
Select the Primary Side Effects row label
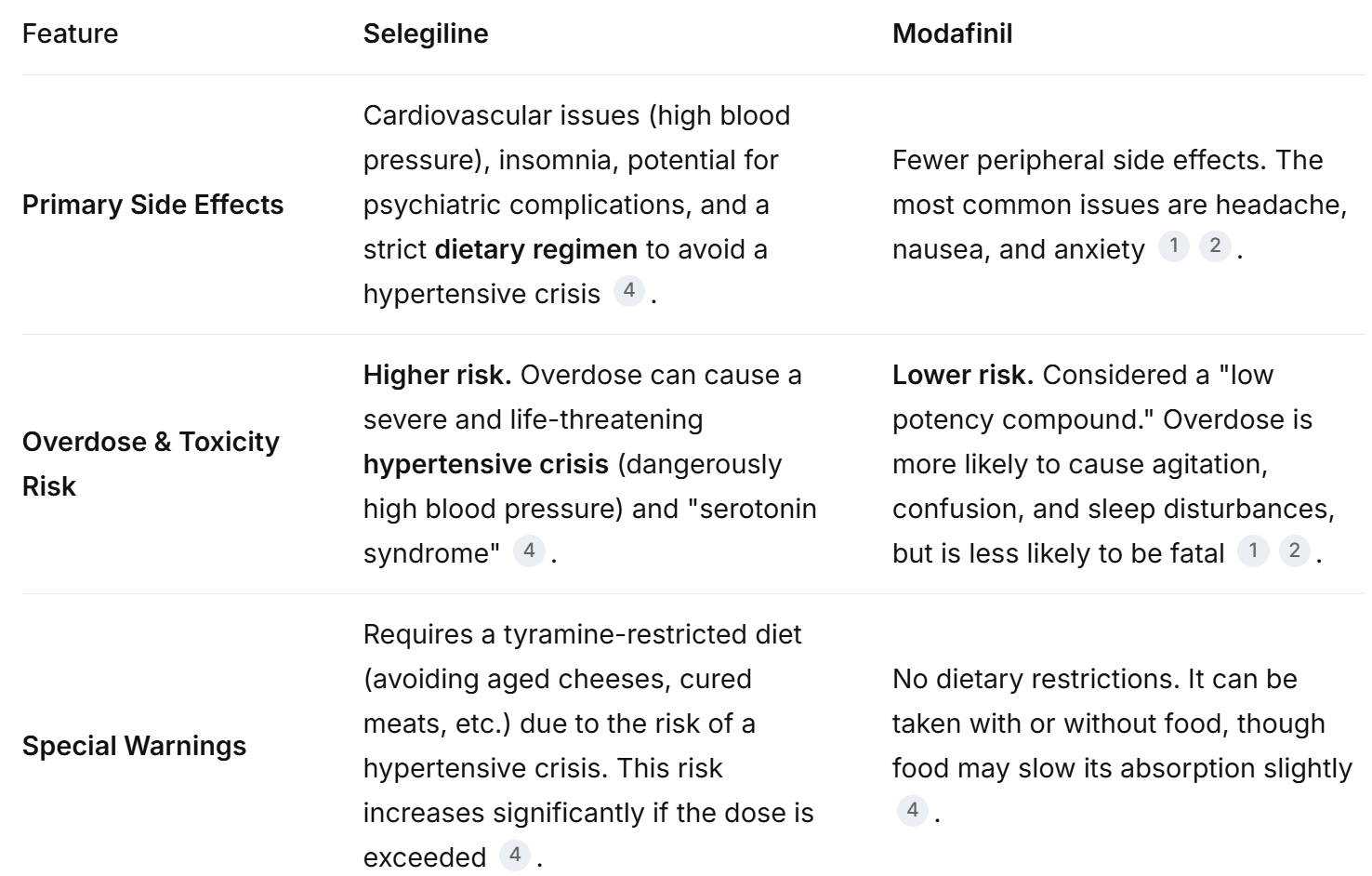pyautogui.click(x=152, y=205)
